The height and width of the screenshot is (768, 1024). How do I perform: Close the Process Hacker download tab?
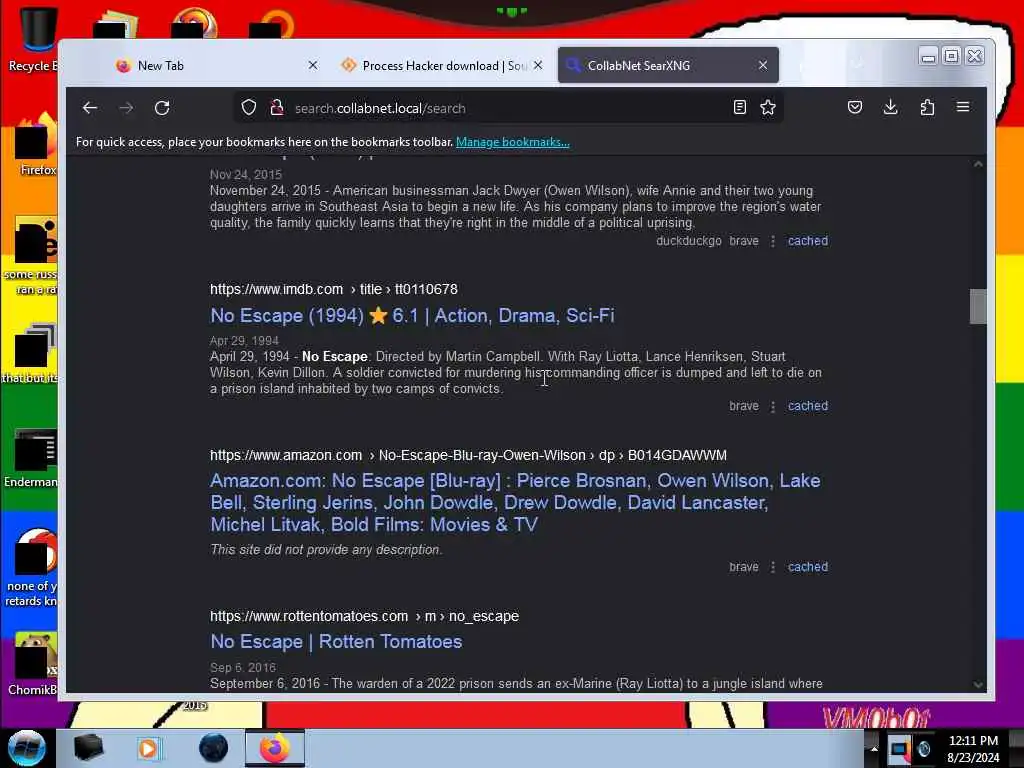click(x=538, y=65)
